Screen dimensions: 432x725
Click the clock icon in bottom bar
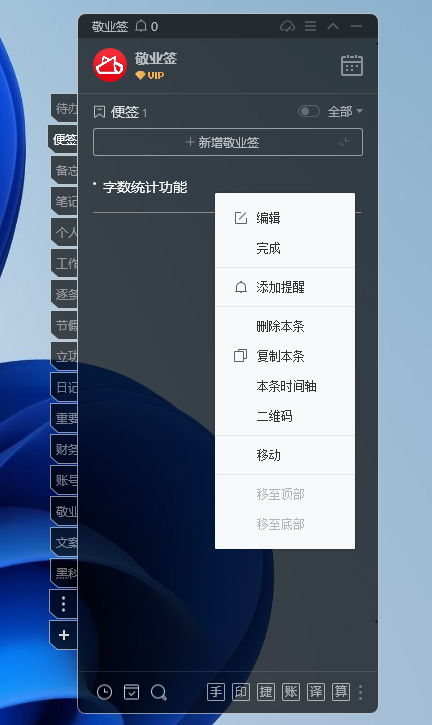tap(105, 692)
